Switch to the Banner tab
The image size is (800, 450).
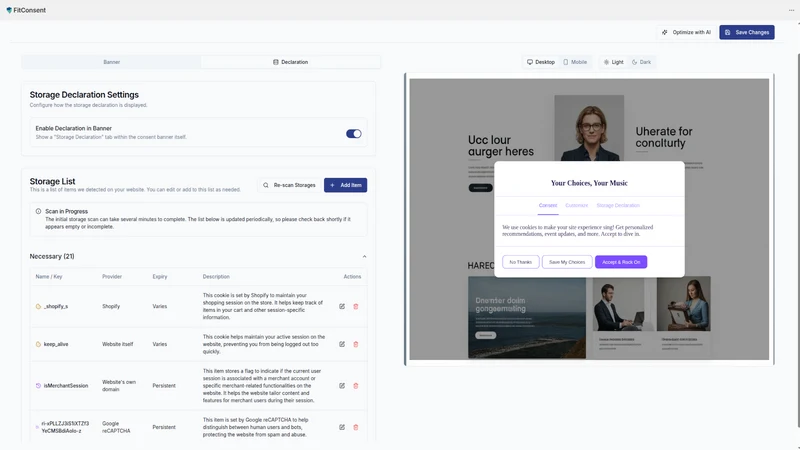pos(111,62)
